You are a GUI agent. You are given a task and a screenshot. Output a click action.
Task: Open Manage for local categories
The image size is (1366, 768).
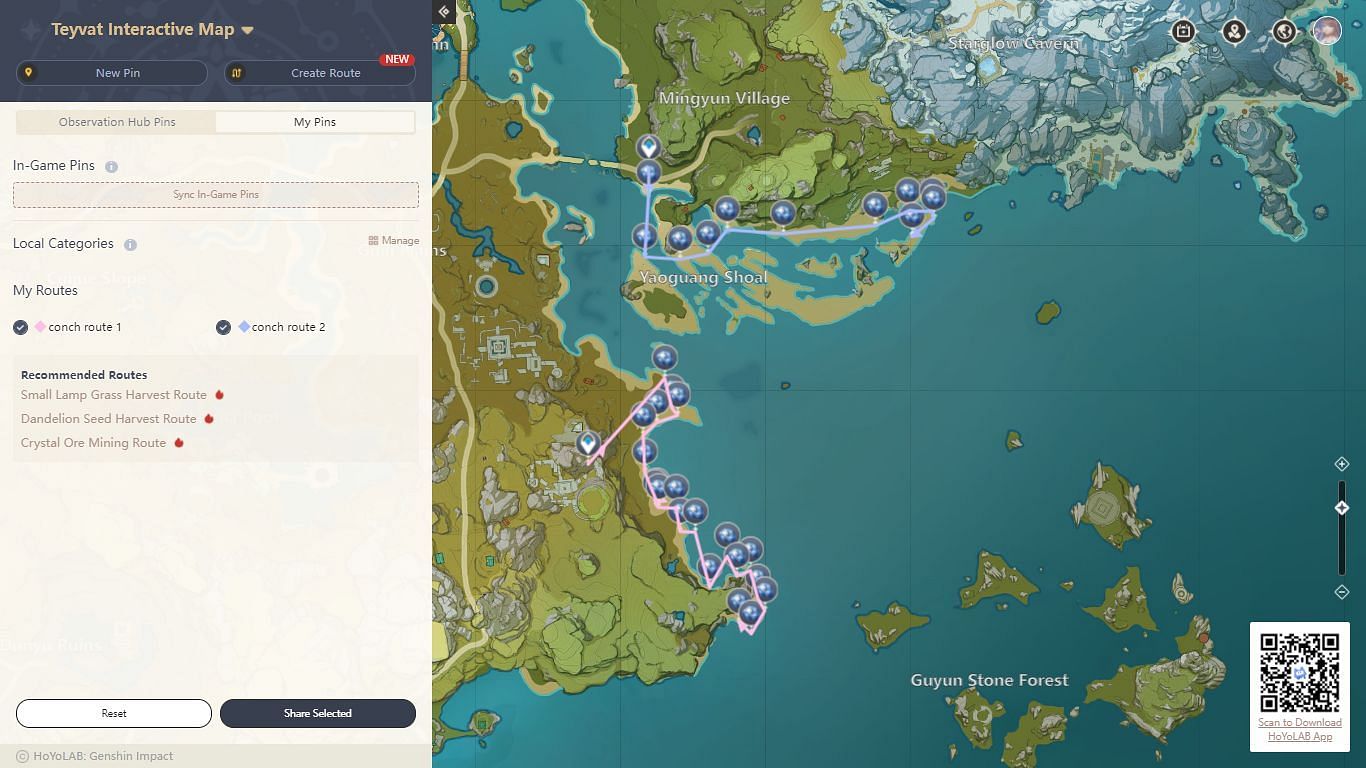394,241
